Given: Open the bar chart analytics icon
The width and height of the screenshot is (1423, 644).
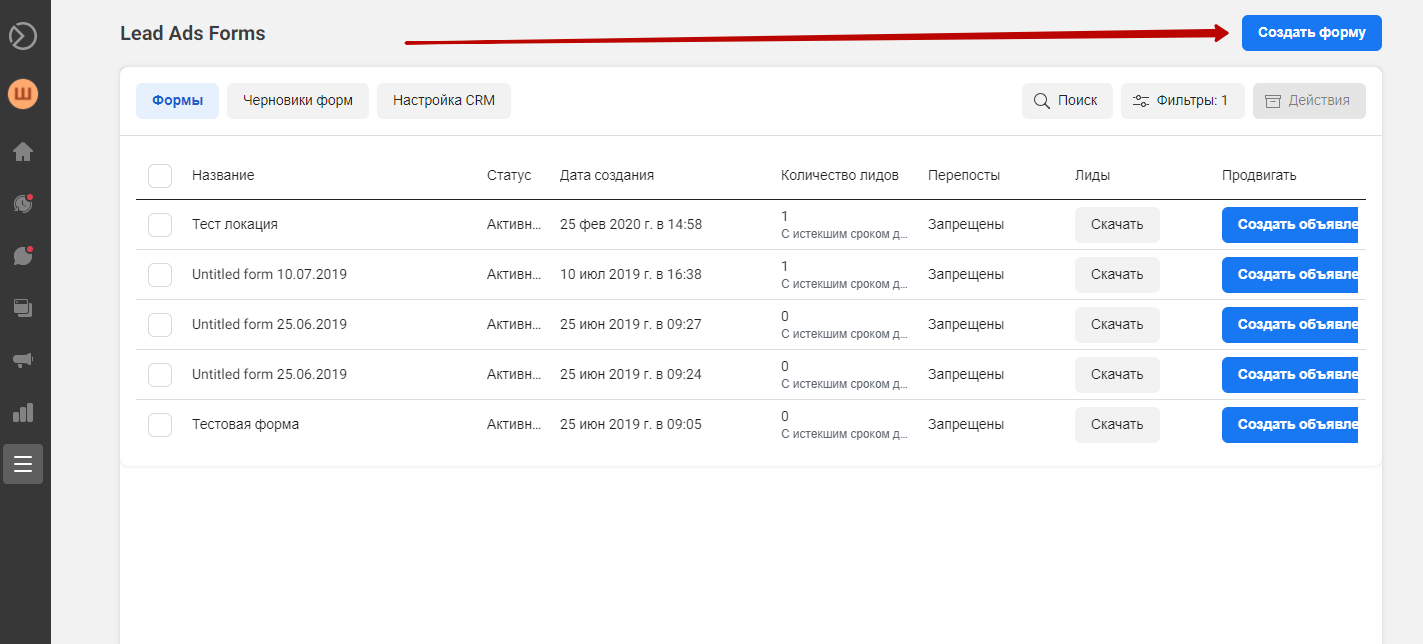Looking at the screenshot, I should tap(23, 412).
